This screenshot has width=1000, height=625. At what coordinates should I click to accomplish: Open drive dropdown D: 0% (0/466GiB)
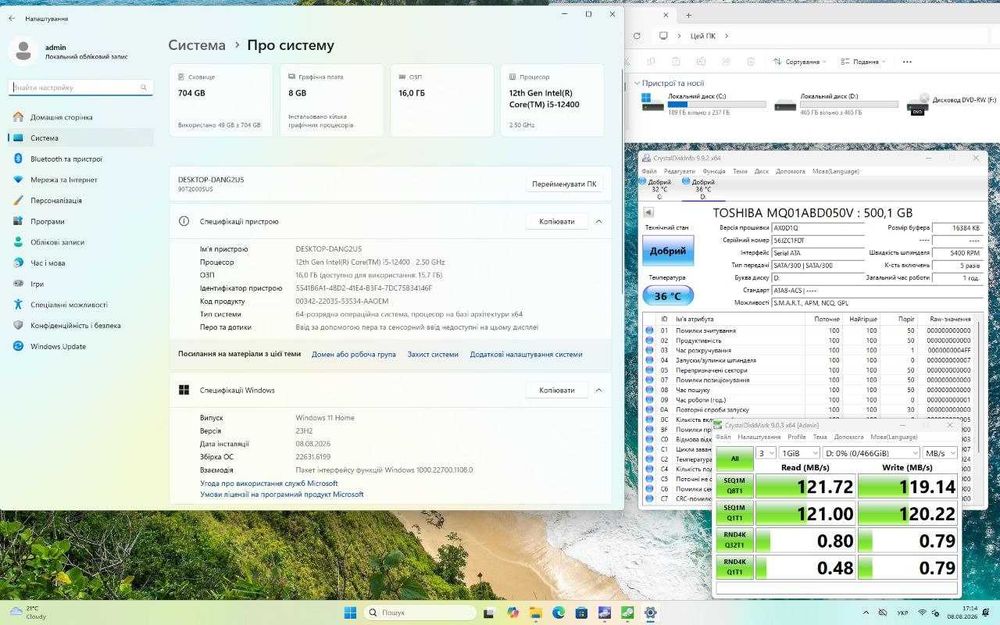(x=871, y=453)
